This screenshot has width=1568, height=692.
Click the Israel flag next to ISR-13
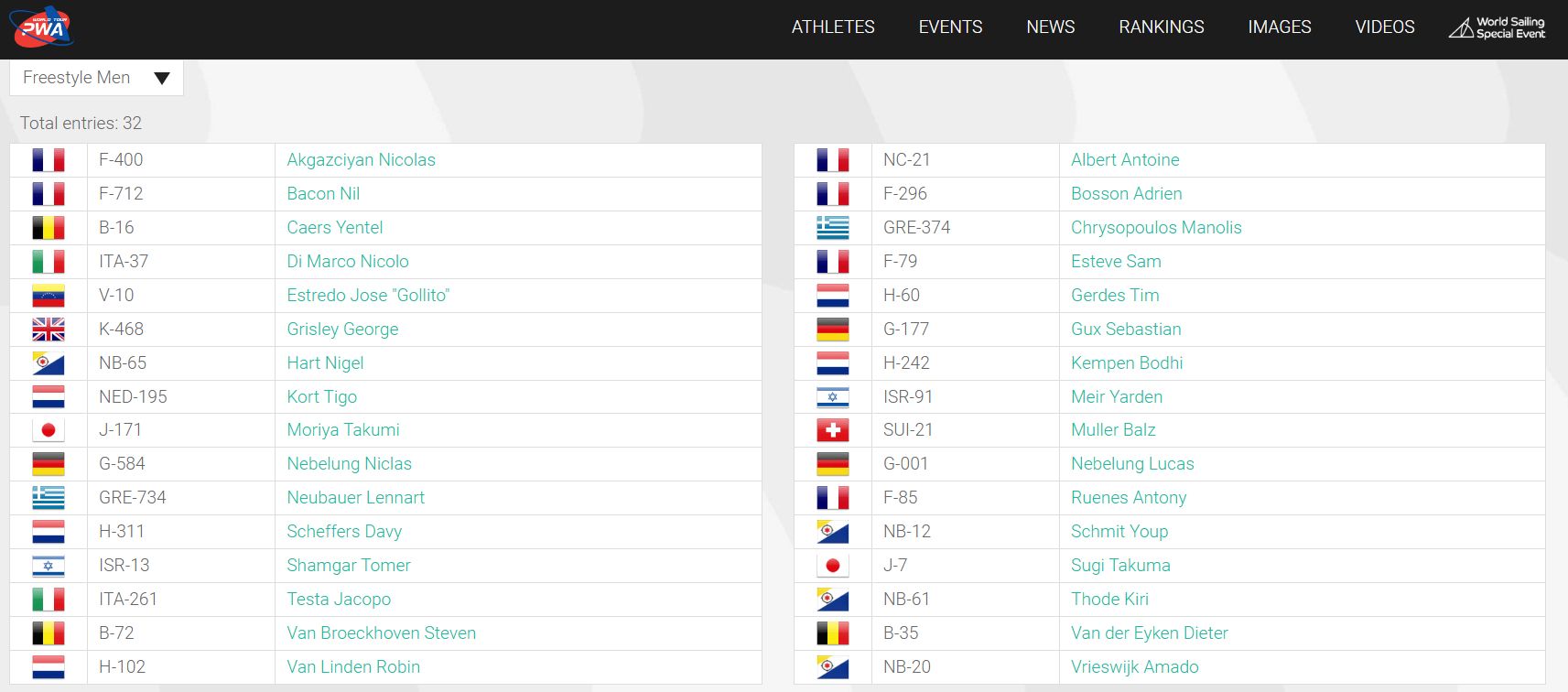49,566
